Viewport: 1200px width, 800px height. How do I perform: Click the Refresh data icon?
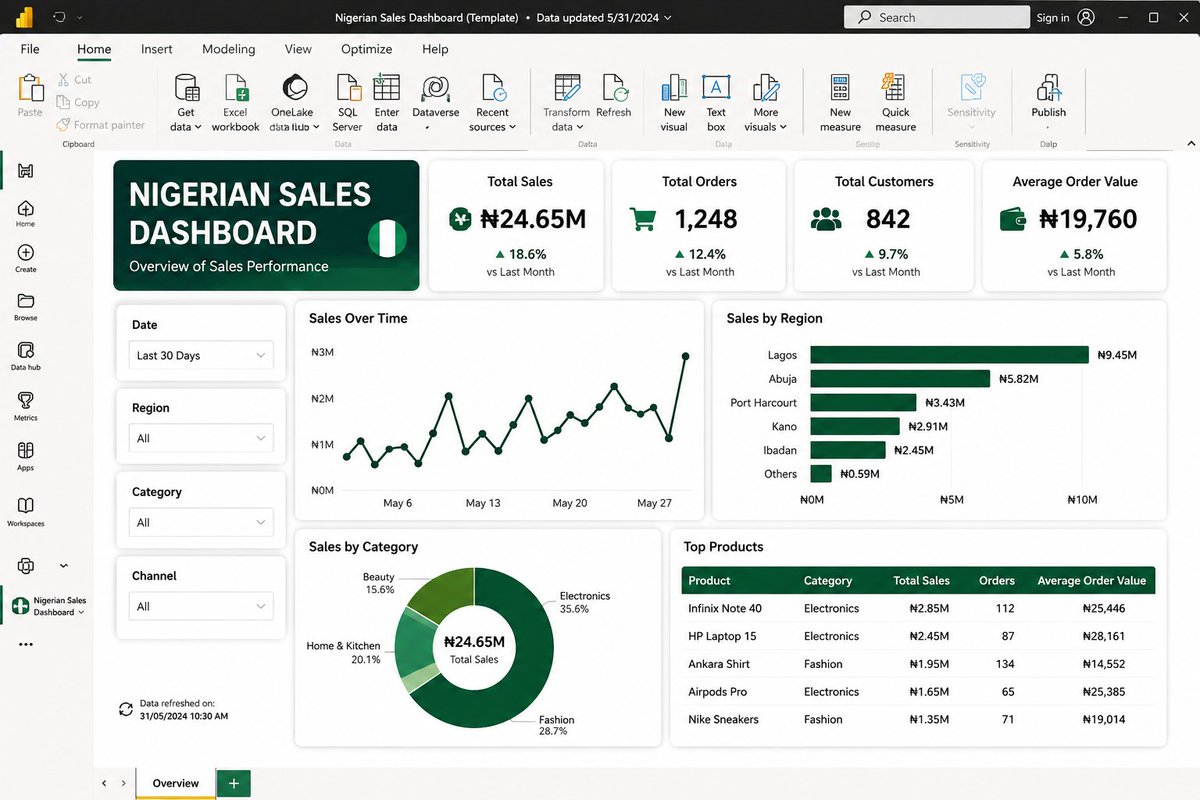tap(614, 88)
